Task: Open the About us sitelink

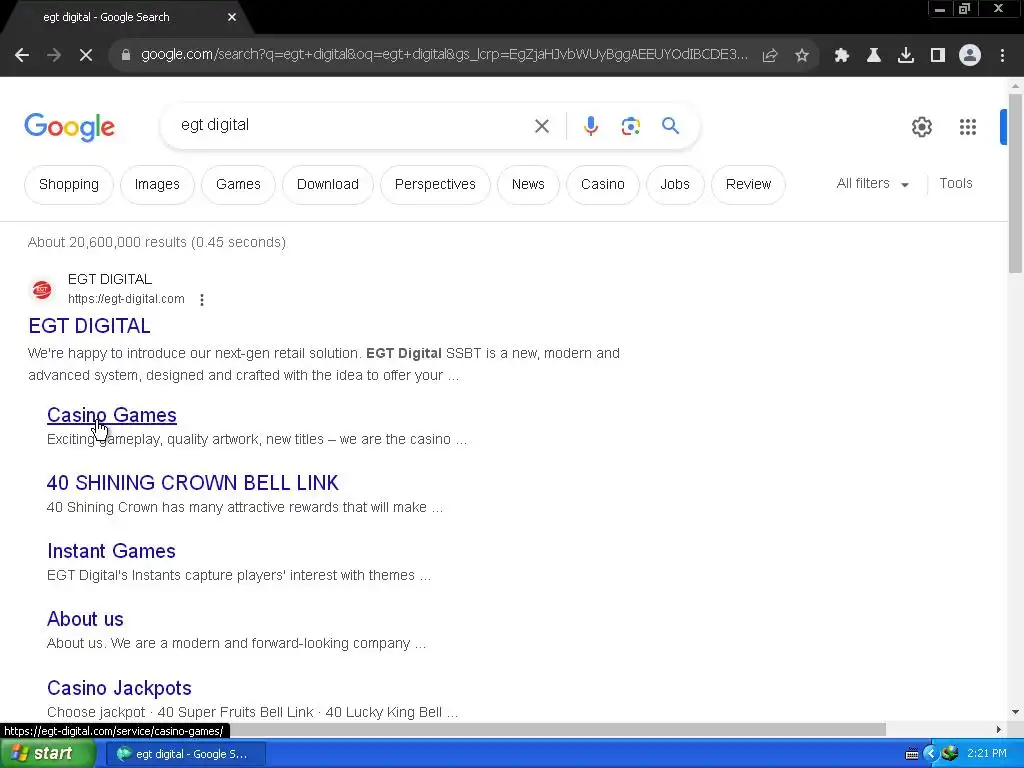Action: click(x=85, y=619)
